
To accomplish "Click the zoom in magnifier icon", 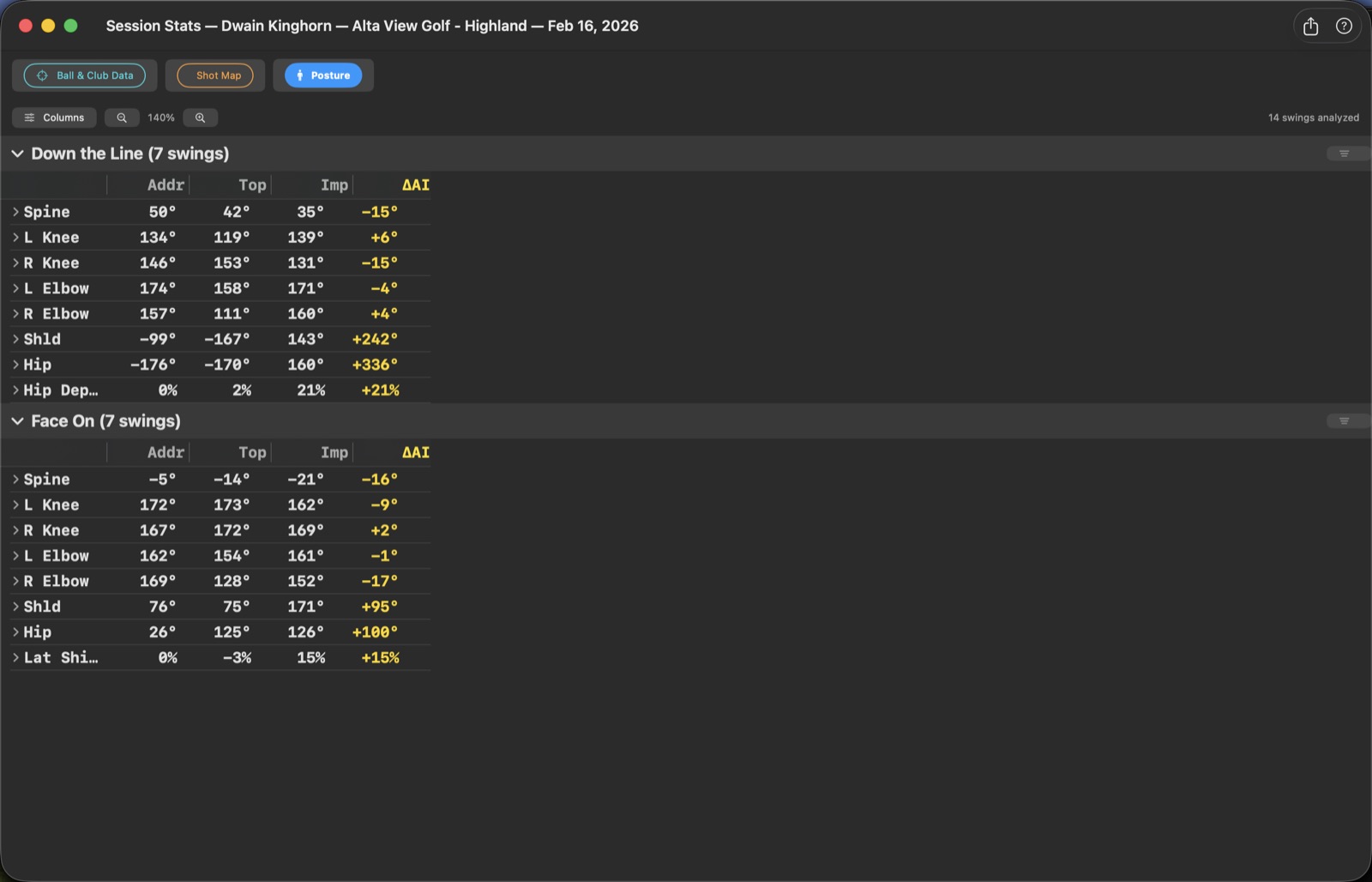I will 200,118.
